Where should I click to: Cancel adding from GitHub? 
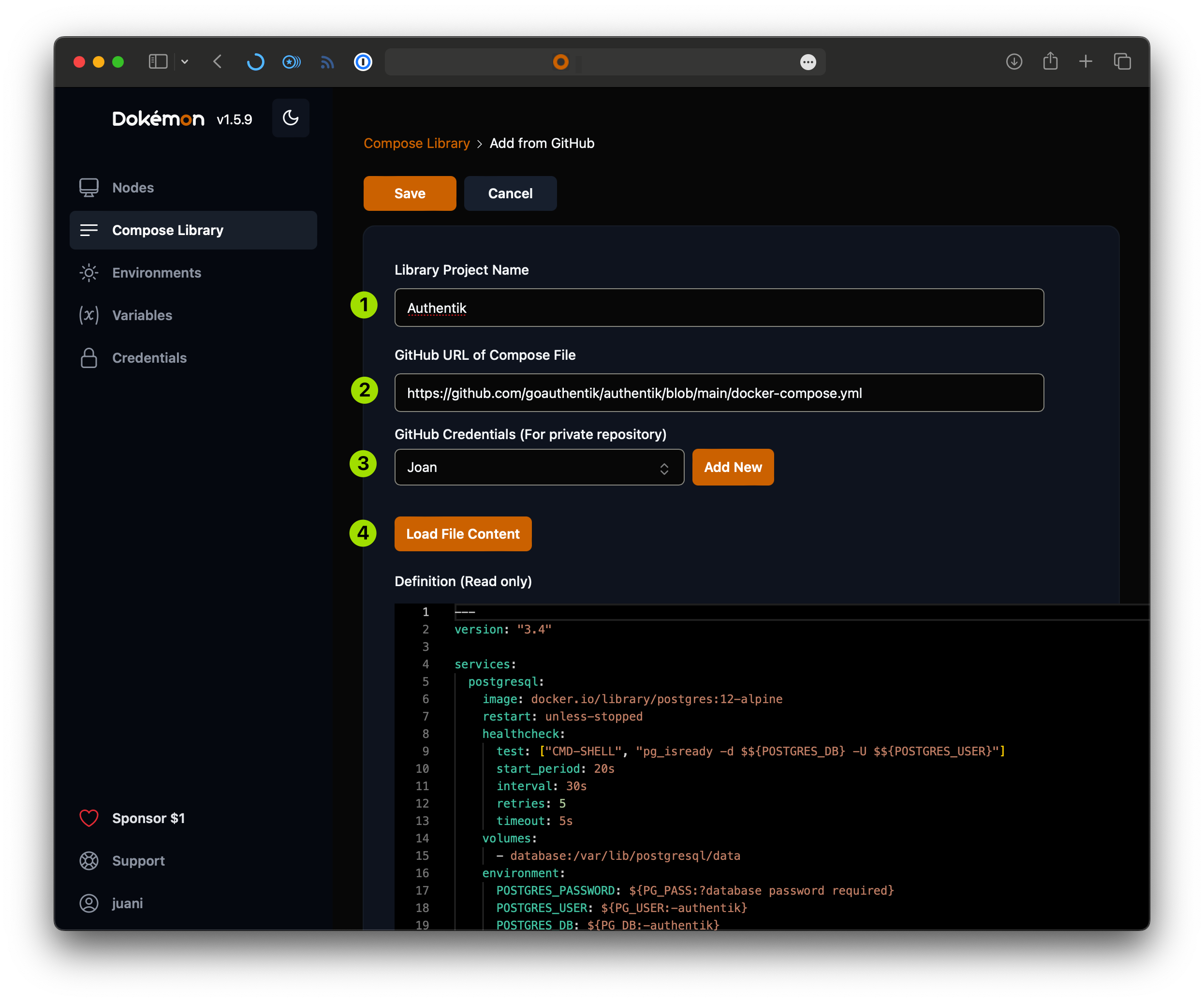click(510, 193)
